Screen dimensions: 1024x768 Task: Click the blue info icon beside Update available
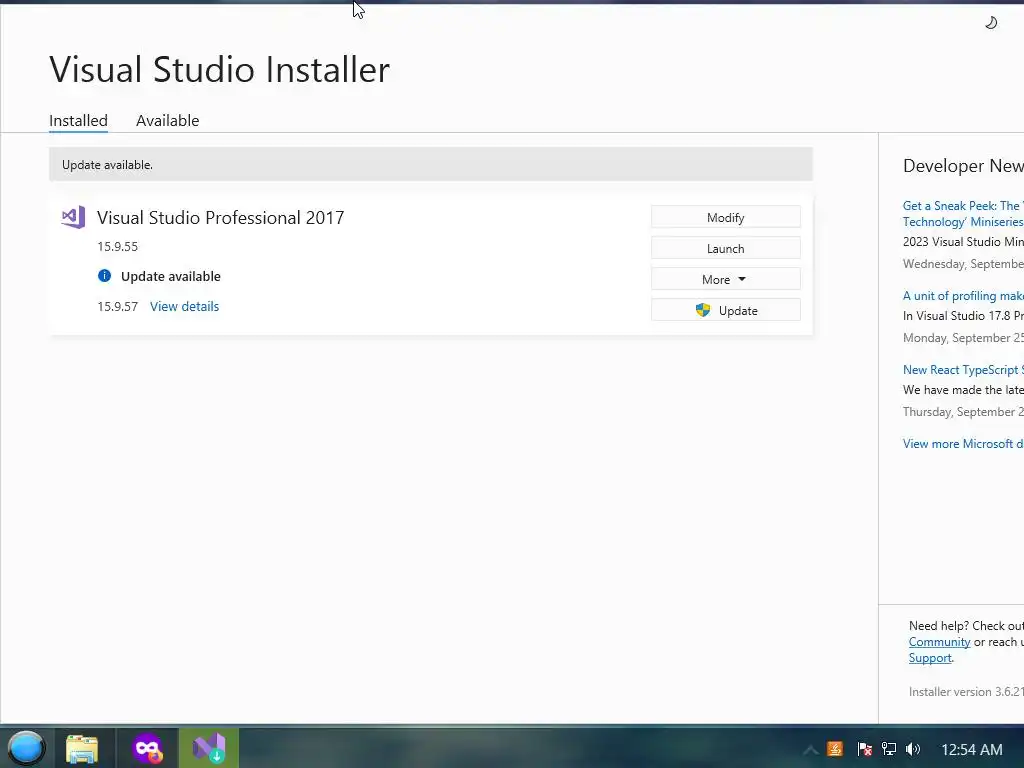tap(104, 276)
